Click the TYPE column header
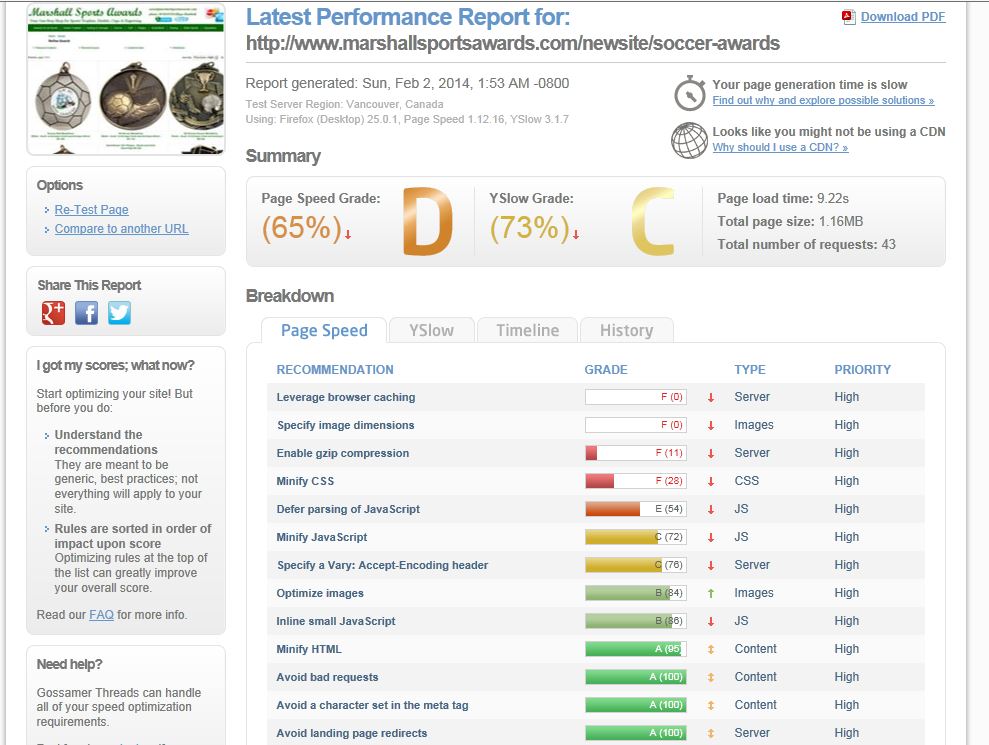 pyautogui.click(x=750, y=370)
